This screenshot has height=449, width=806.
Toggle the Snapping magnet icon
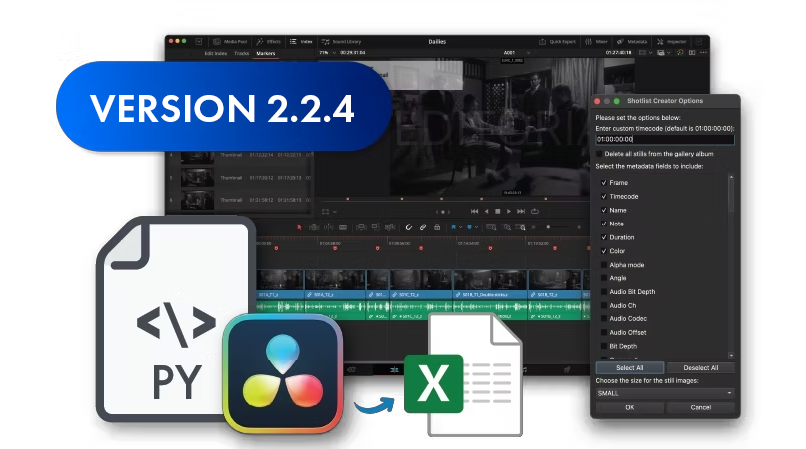pyautogui.click(x=409, y=227)
